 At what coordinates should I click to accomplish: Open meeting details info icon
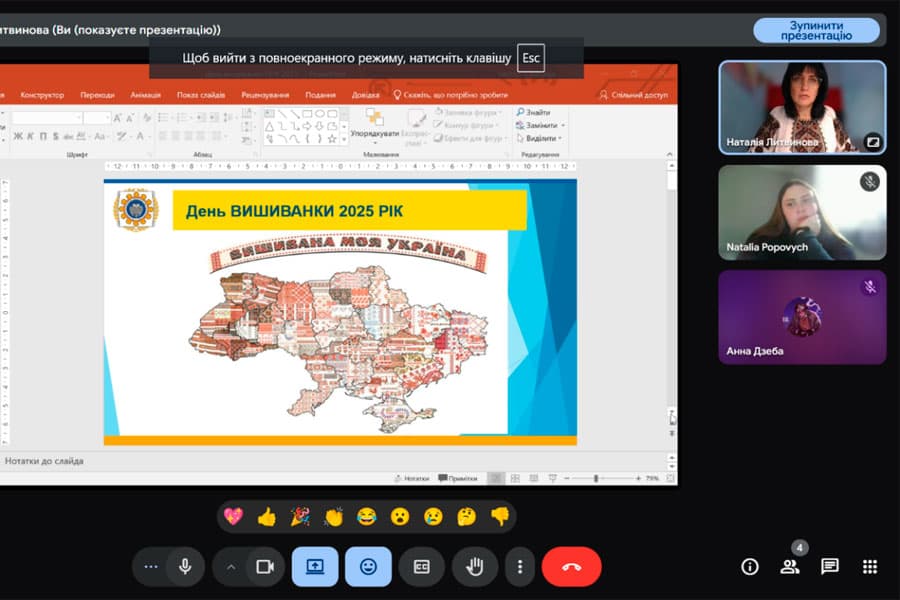click(750, 566)
